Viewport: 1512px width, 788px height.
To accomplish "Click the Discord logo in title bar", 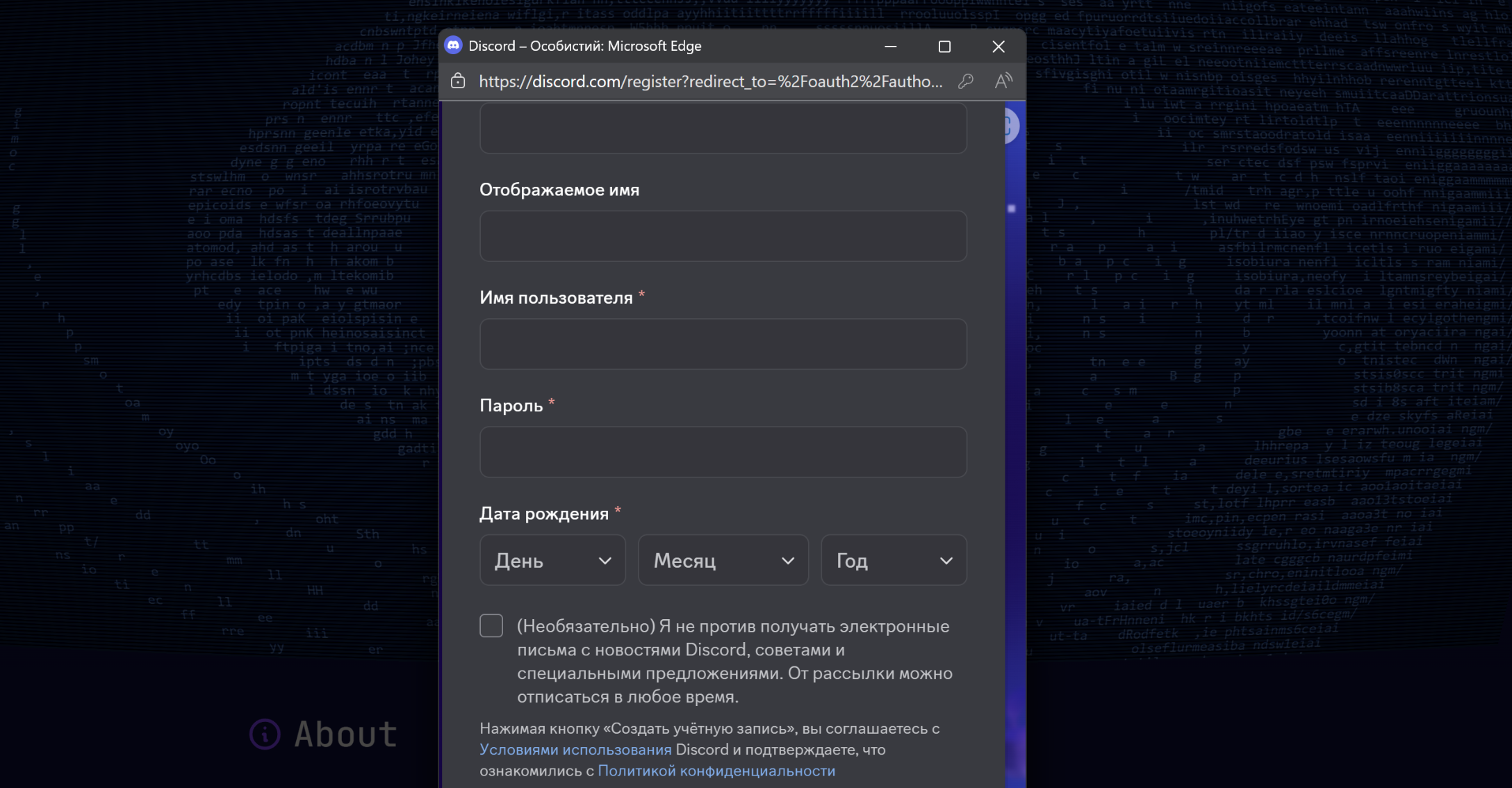I will [x=453, y=46].
